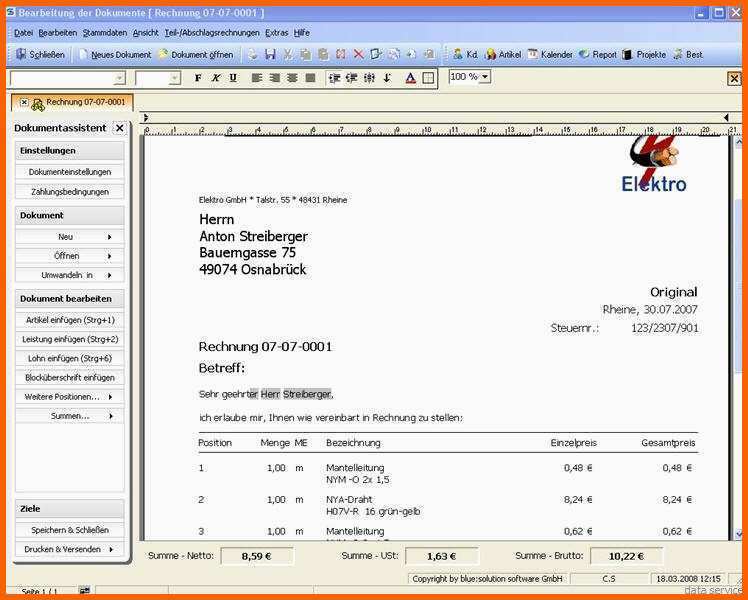This screenshot has height=600, width=748.
Task: Close the Dokumentassistent panel
Action: [x=120, y=128]
